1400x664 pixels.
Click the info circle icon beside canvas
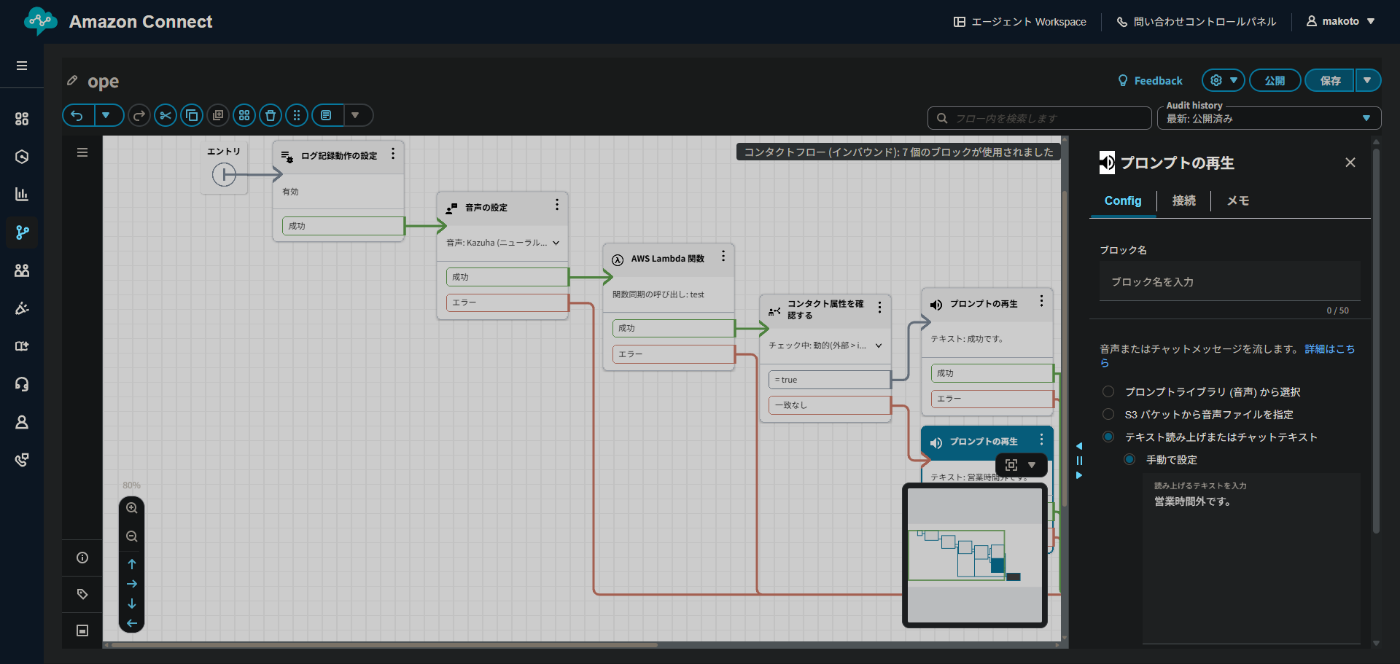tap(83, 558)
